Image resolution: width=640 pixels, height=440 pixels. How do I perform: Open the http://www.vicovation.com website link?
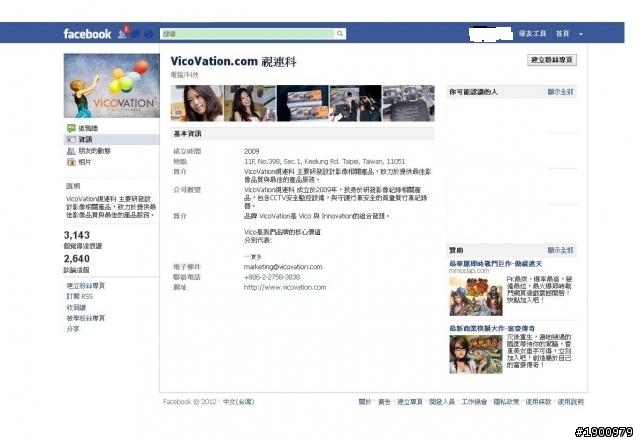point(285,287)
